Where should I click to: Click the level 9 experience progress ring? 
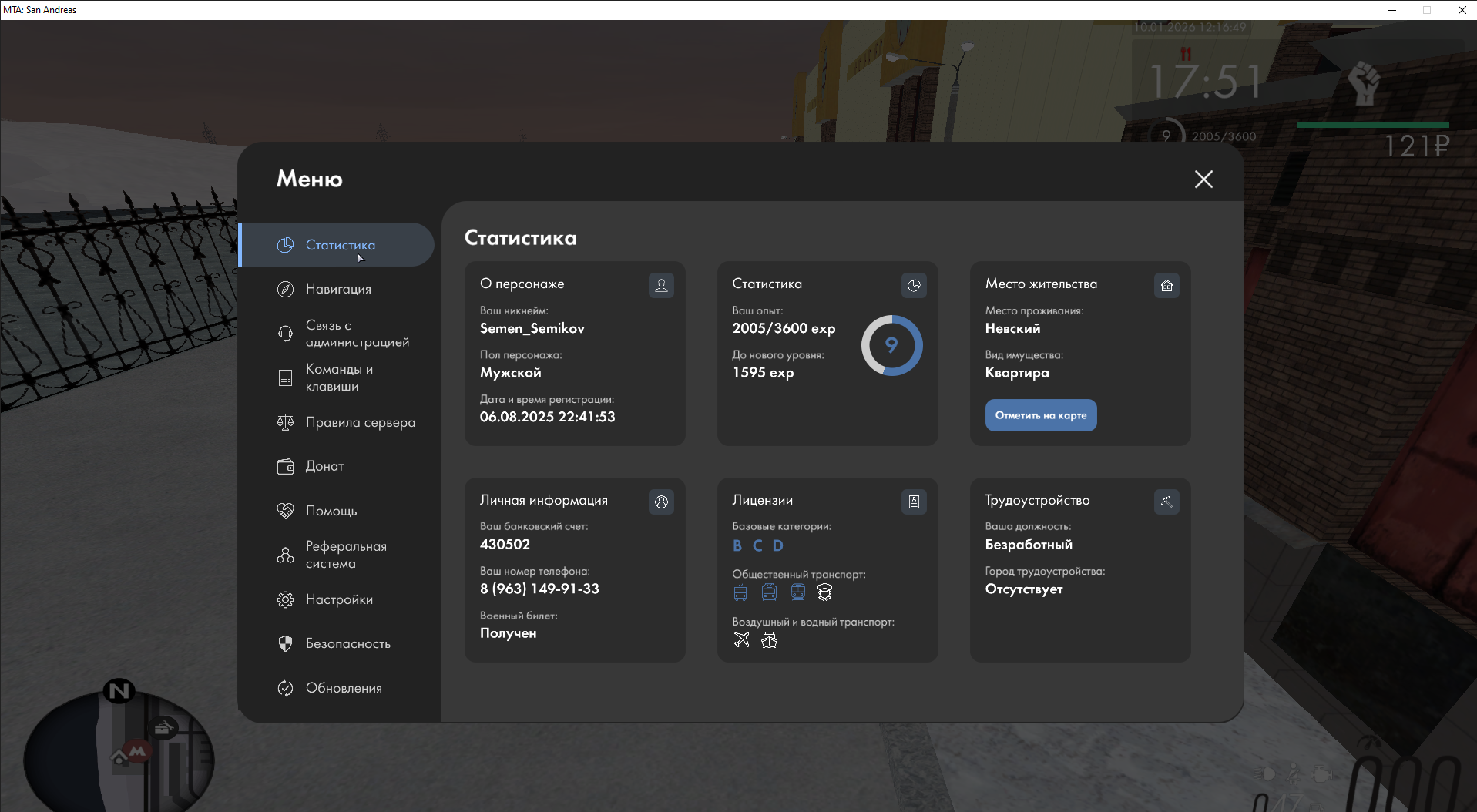click(891, 345)
